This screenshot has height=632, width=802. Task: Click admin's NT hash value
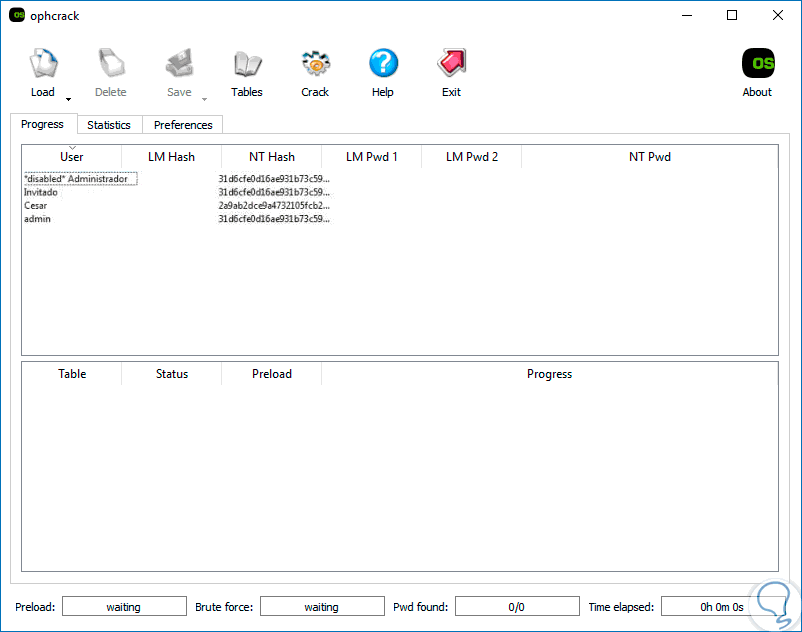[274, 219]
